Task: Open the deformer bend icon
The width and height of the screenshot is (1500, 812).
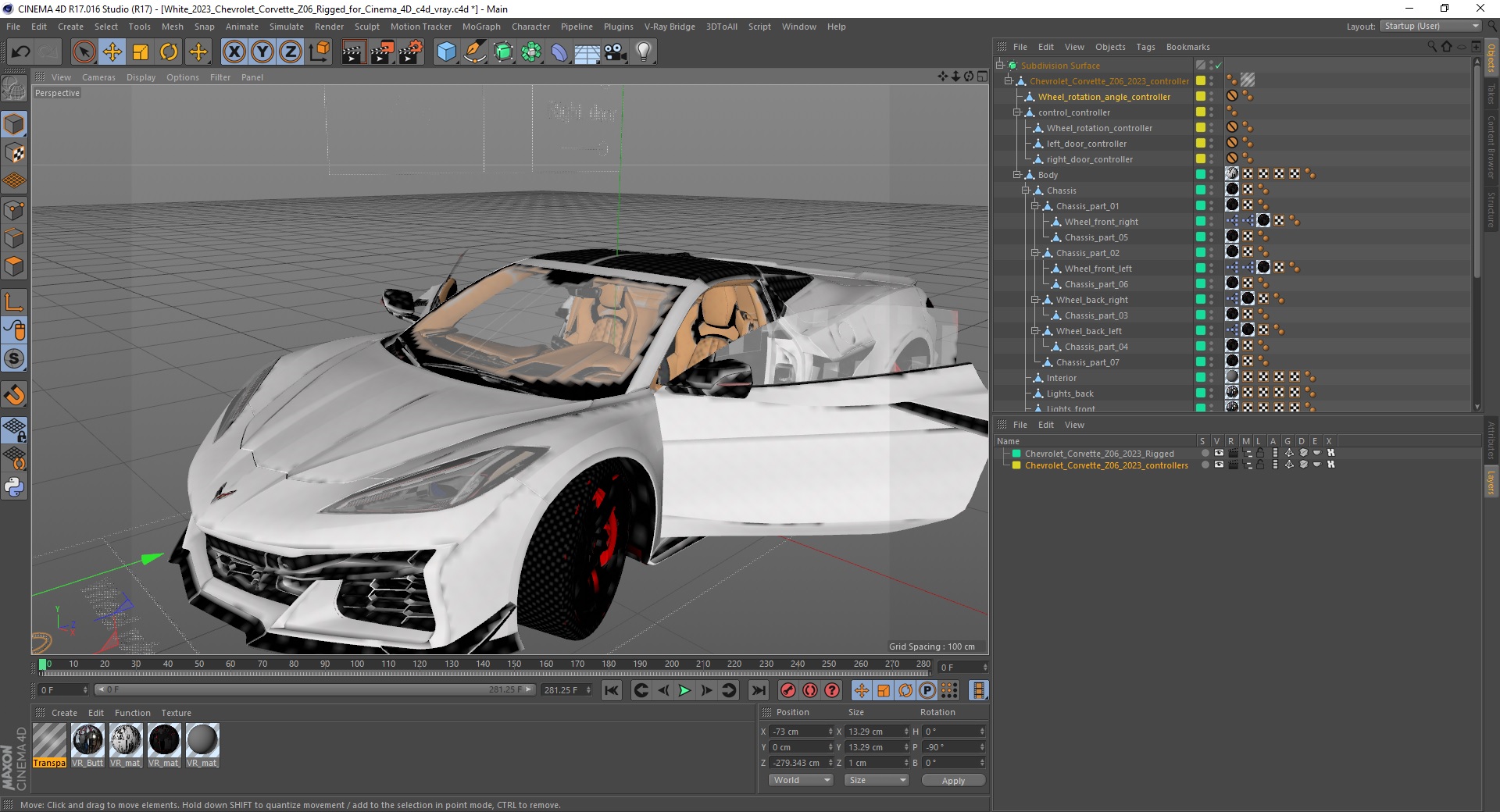Action: coord(559,52)
